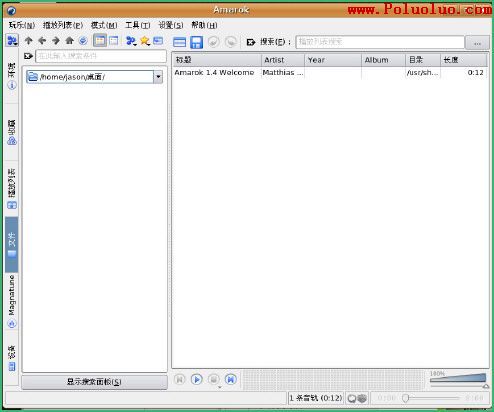
Task: Open the tools menu (T)
Action: tap(138, 25)
